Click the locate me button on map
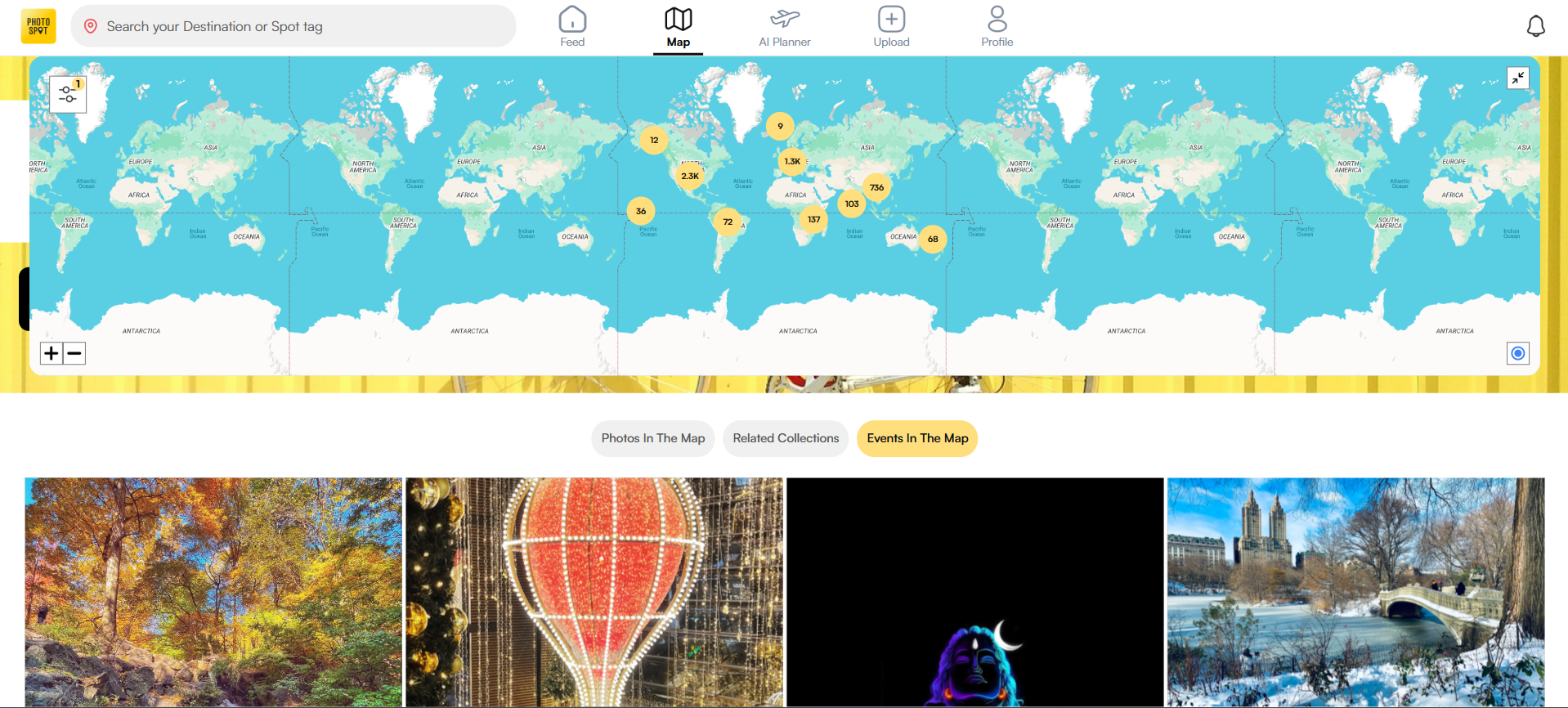Viewport: 1568px width, 708px height. [1518, 353]
